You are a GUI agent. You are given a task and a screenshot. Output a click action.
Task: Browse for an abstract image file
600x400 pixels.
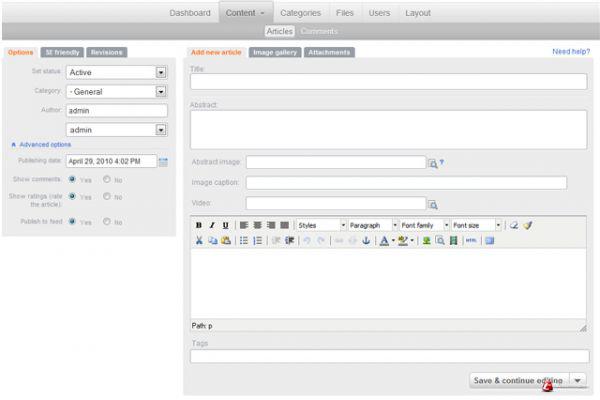[433, 163]
